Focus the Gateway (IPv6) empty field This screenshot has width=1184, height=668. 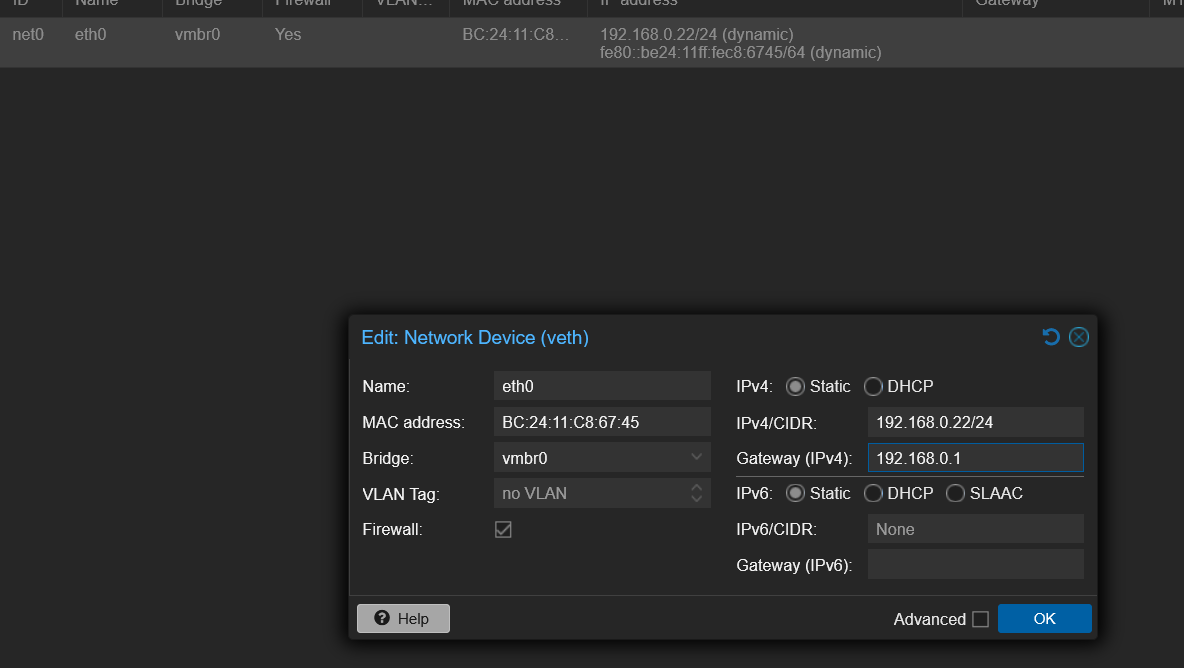point(976,565)
